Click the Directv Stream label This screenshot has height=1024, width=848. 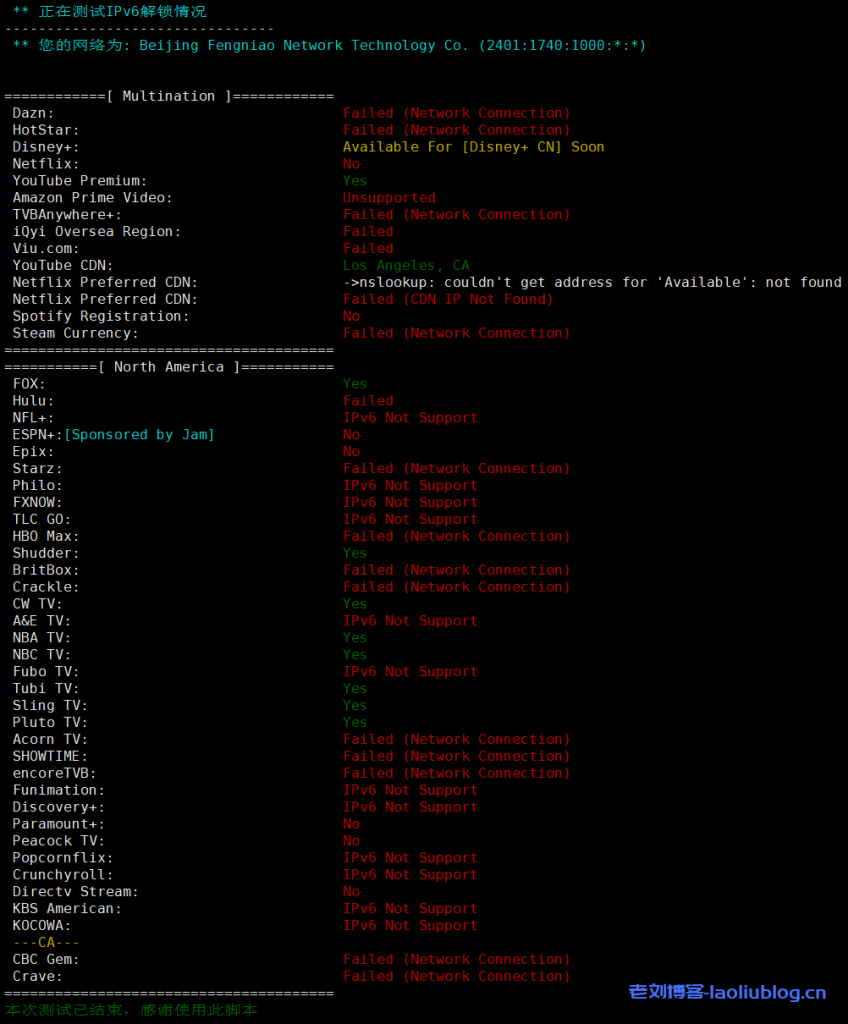(76, 891)
